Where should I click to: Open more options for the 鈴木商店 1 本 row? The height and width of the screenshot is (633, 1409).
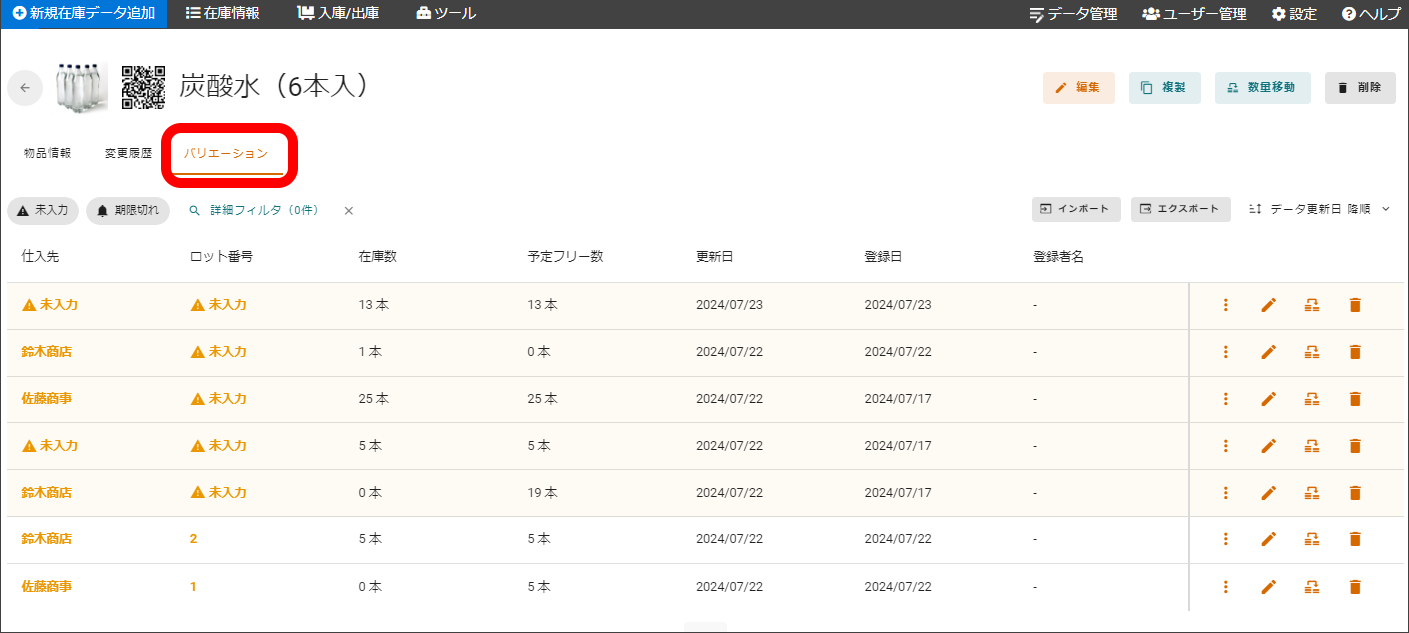click(1225, 352)
